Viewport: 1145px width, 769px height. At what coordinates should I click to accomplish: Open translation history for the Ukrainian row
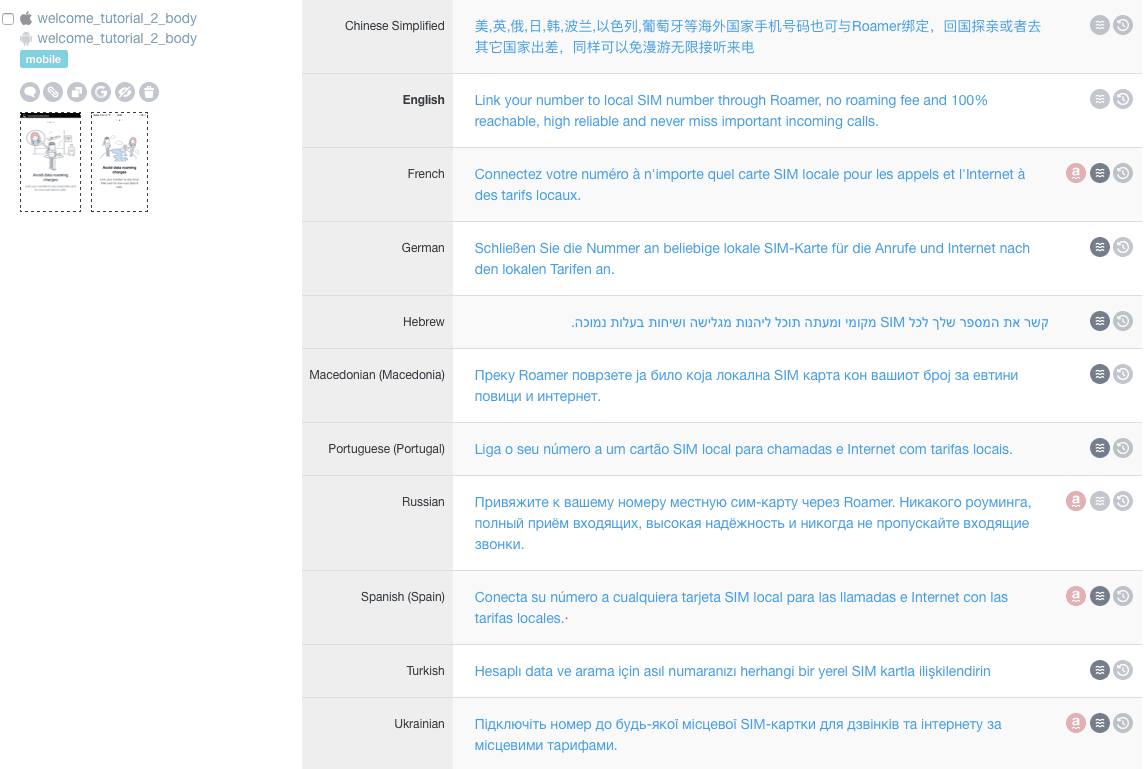click(x=1123, y=722)
